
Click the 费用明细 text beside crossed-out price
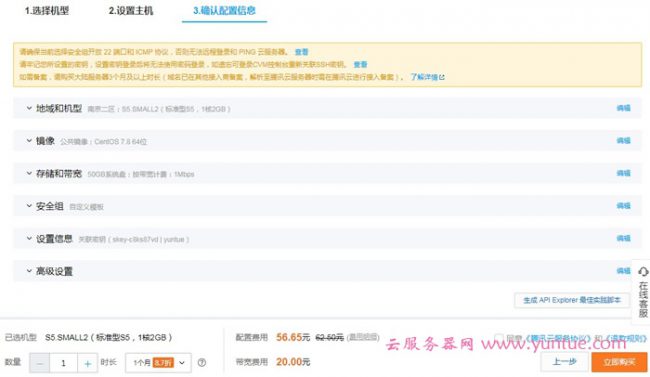pyautogui.click(x=364, y=337)
